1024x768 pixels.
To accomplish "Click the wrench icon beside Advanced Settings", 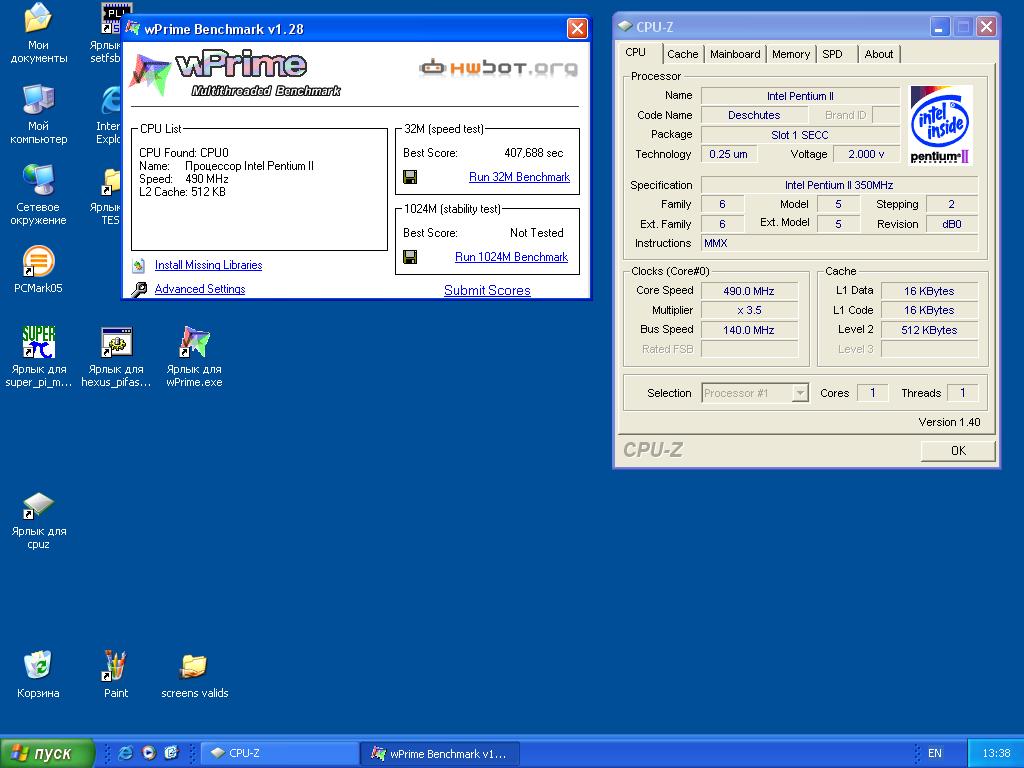I will pyautogui.click(x=139, y=289).
